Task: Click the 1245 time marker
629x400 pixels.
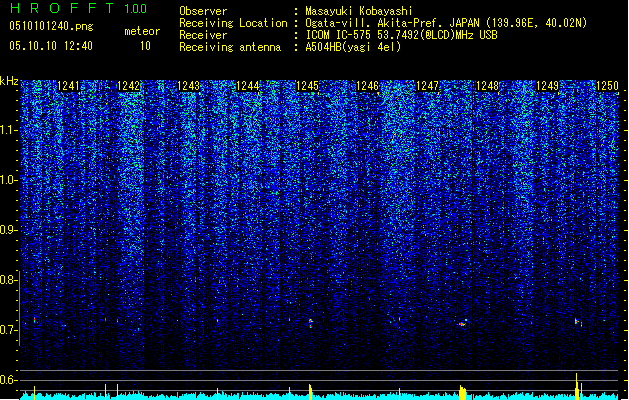Action: [308, 86]
